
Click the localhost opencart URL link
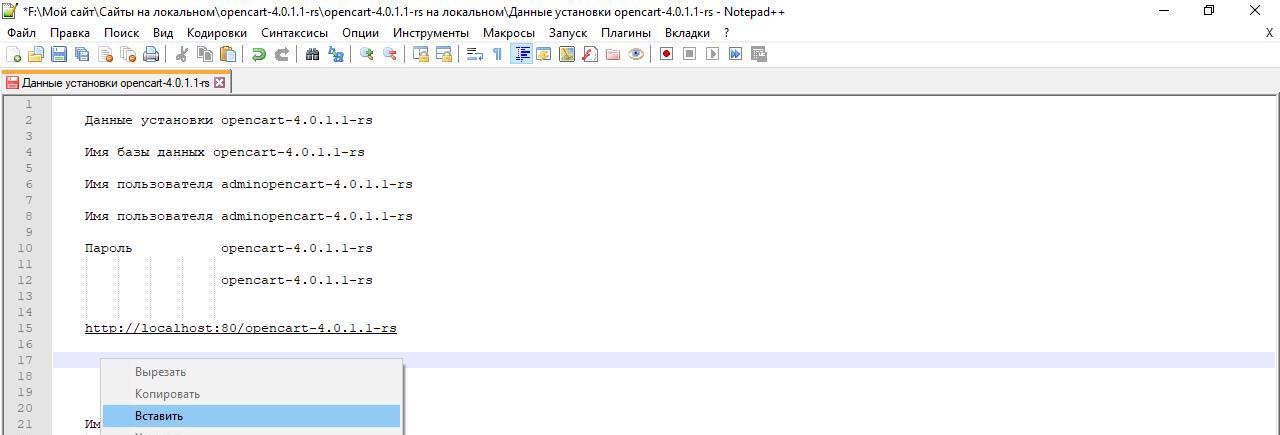pyautogui.click(x=240, y=328)
